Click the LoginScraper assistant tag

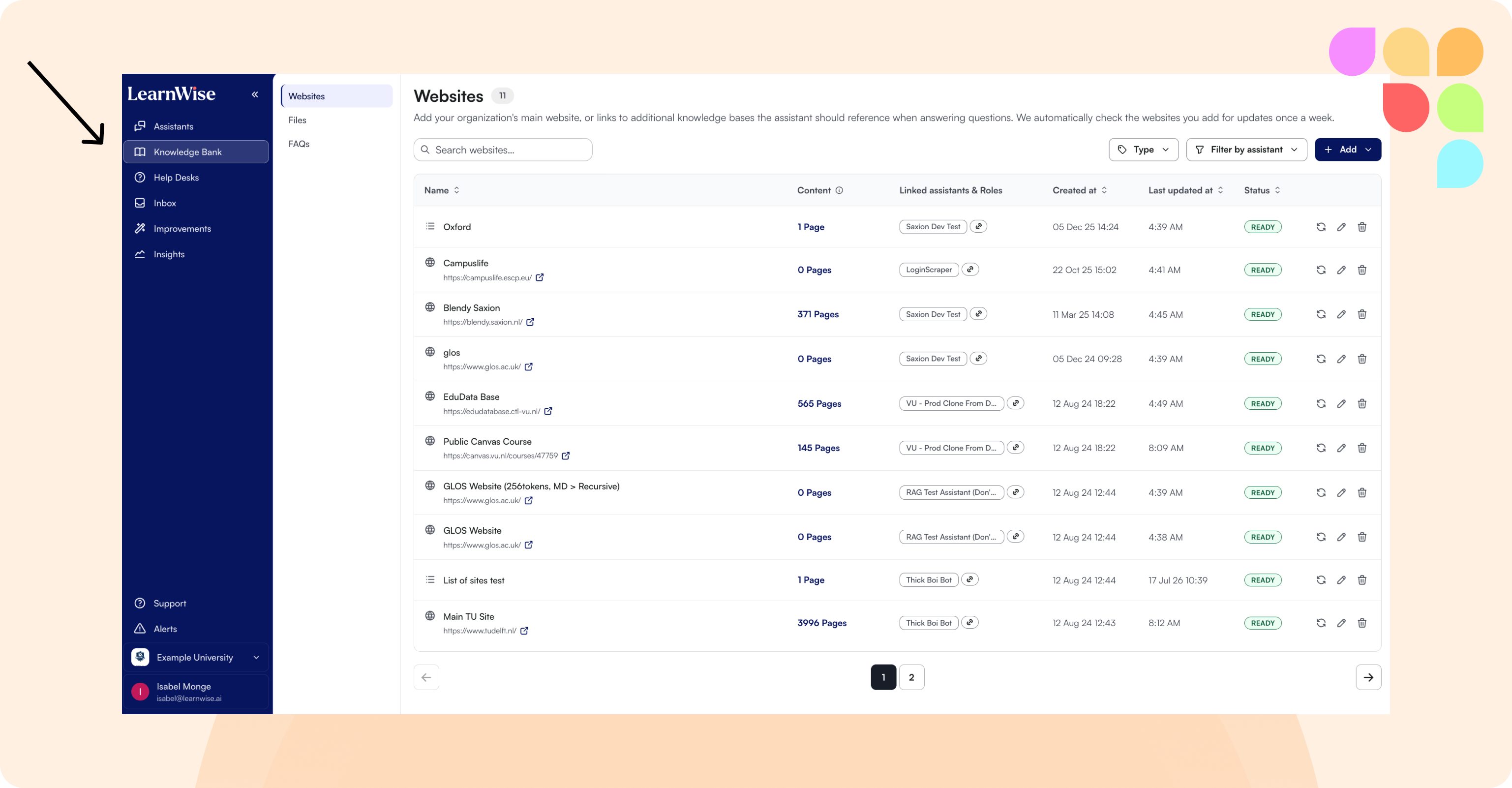point(929,270)
